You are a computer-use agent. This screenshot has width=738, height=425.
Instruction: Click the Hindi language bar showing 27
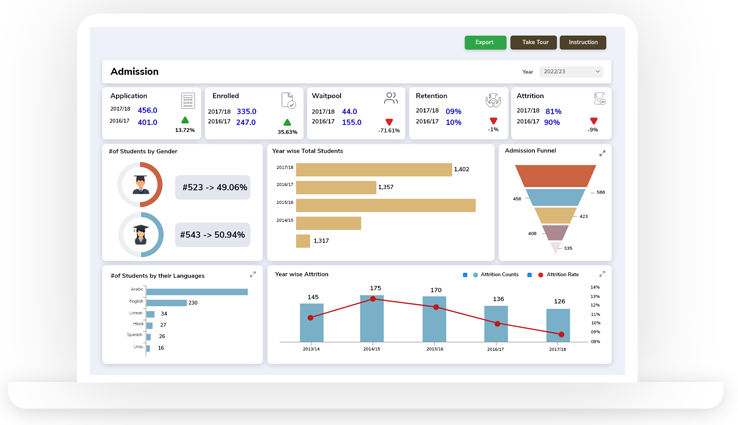[149, 325]
